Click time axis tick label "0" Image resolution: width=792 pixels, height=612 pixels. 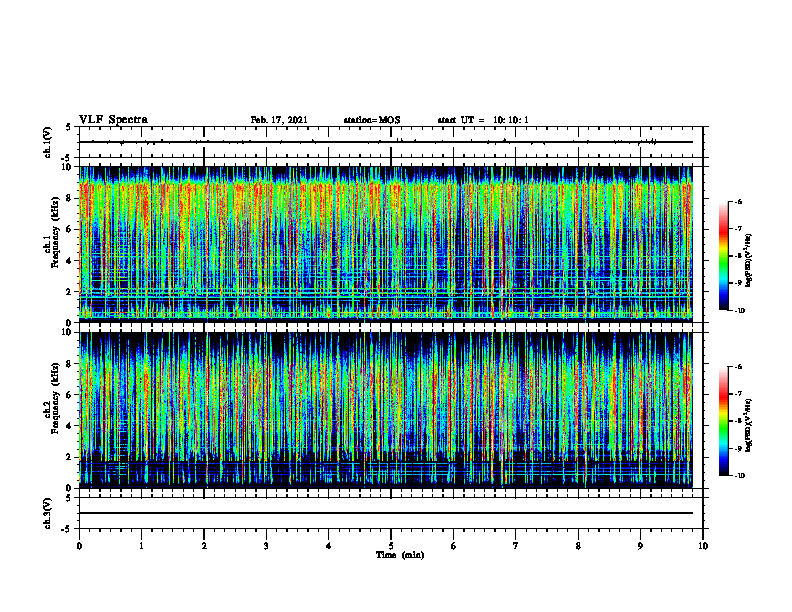(79, 546)
